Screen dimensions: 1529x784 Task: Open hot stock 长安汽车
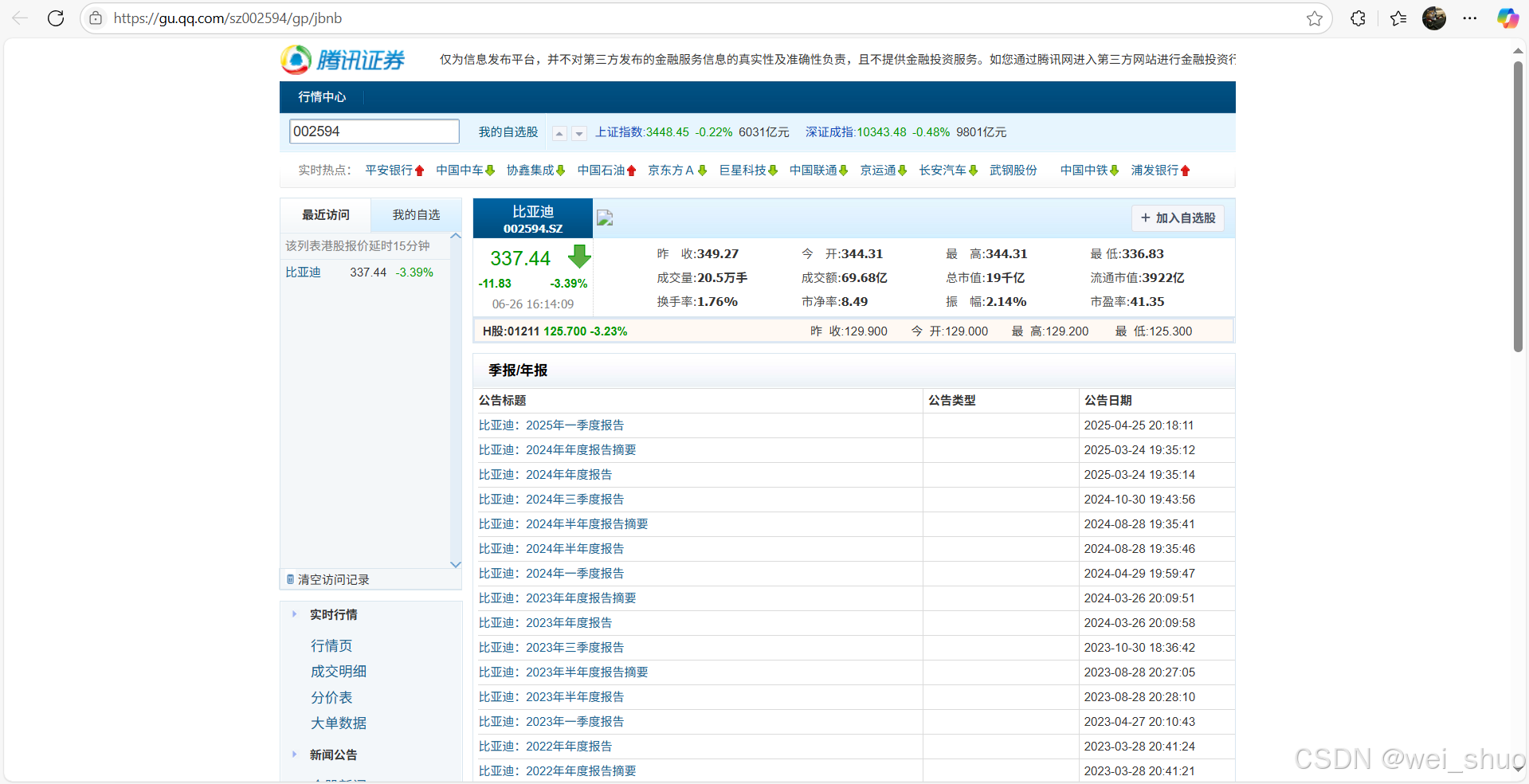coord(943,171)
